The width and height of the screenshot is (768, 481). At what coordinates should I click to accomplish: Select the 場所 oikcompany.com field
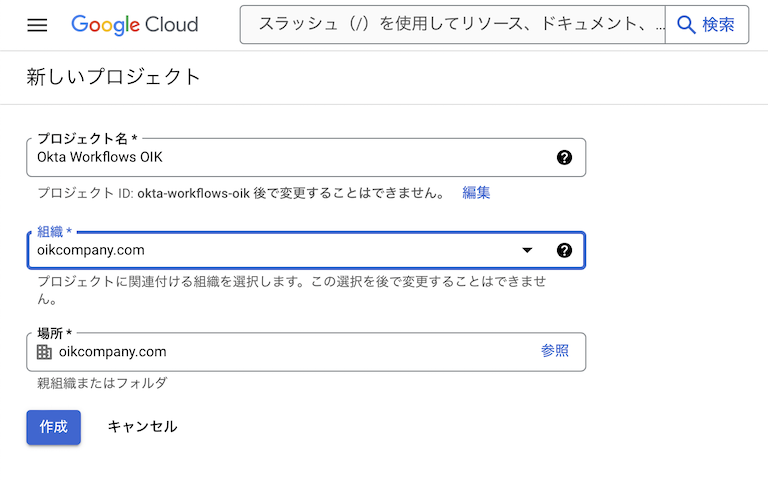pyautogui.click(x=280, y=352)
